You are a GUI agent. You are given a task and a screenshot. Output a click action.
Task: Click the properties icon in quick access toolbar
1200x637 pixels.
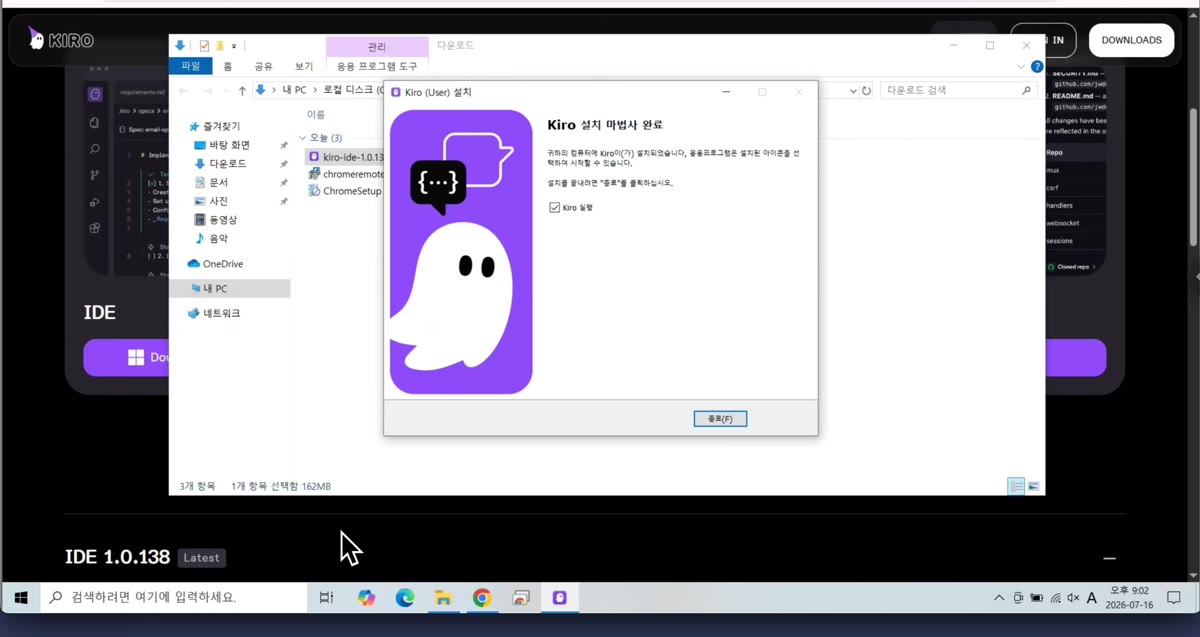tap(204, 46)
